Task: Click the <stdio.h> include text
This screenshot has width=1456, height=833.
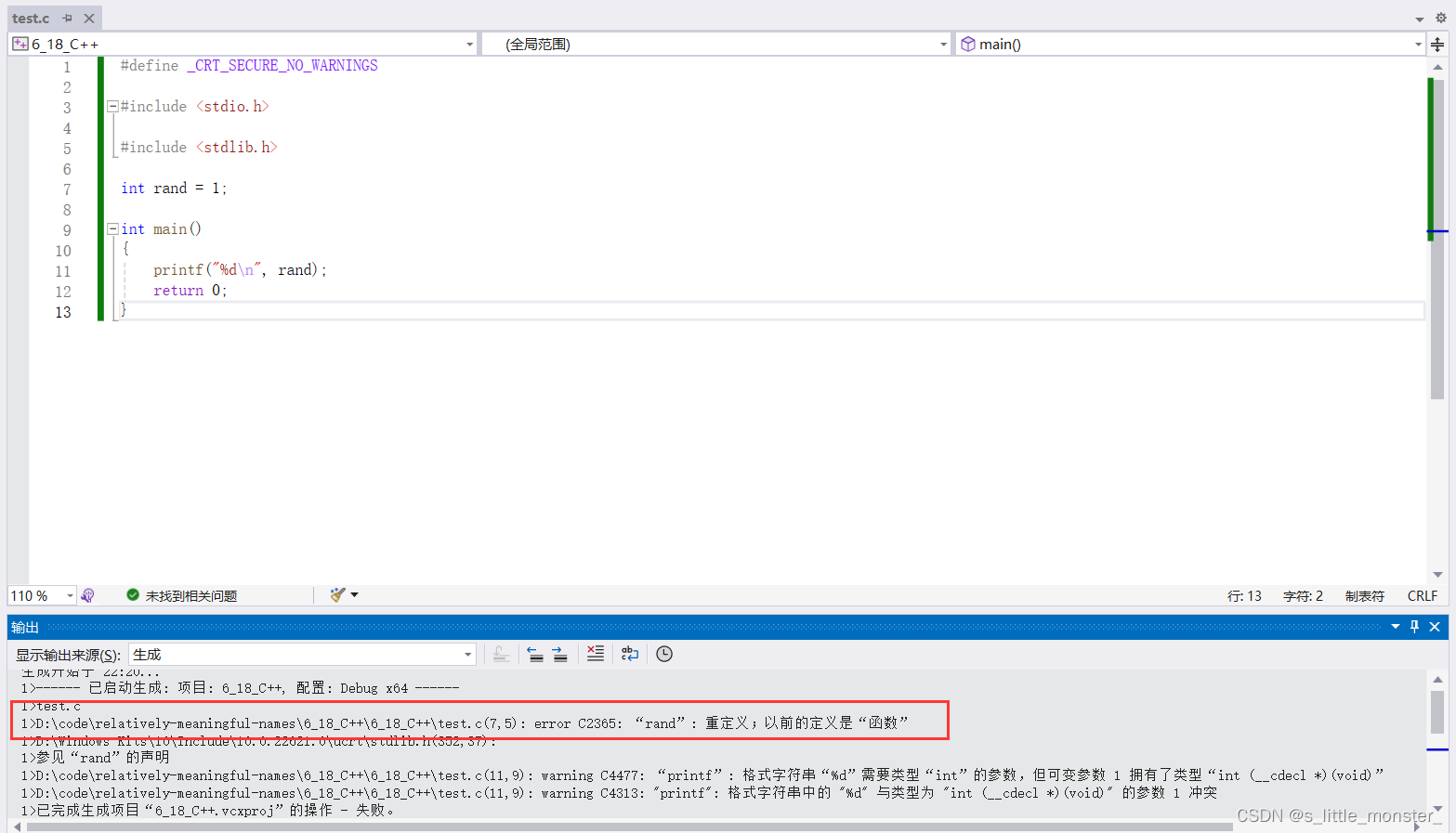Action: pyautogui.click(x=232, y=107)
